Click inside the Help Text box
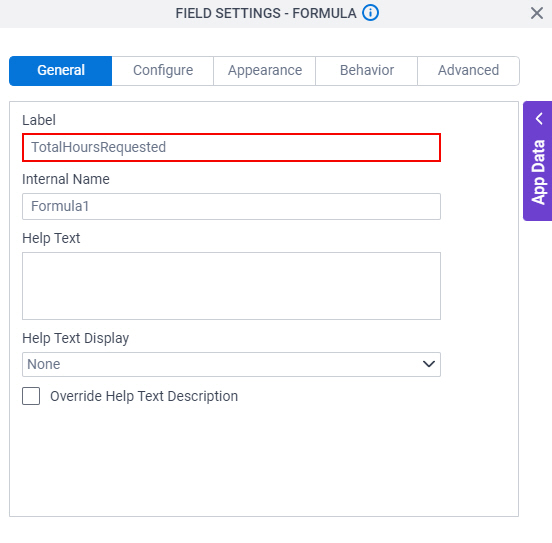552x543 pixels. (231, 286)
